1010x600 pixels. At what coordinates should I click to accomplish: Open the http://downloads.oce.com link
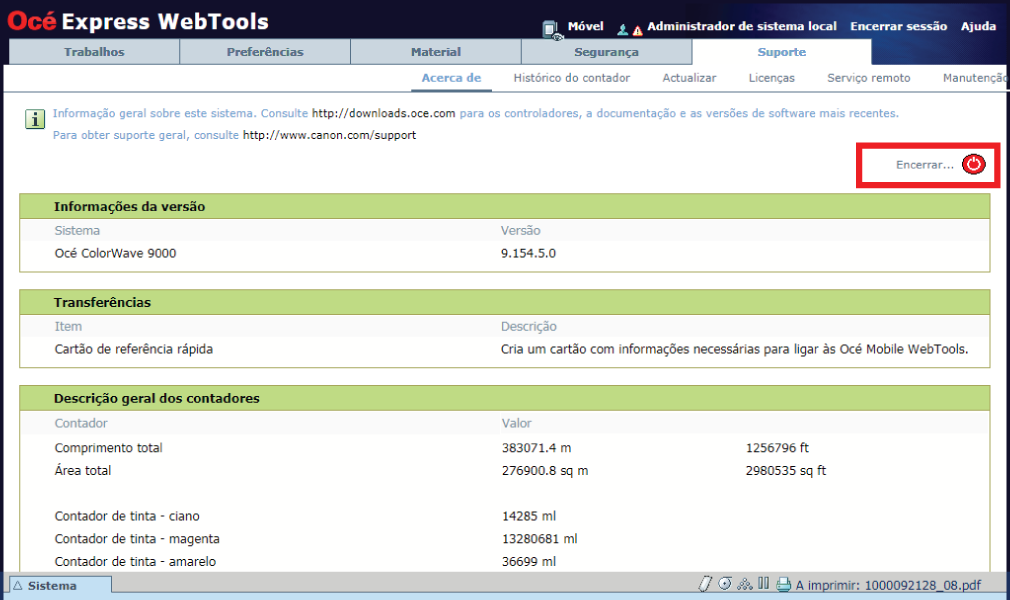pos(383,113)
